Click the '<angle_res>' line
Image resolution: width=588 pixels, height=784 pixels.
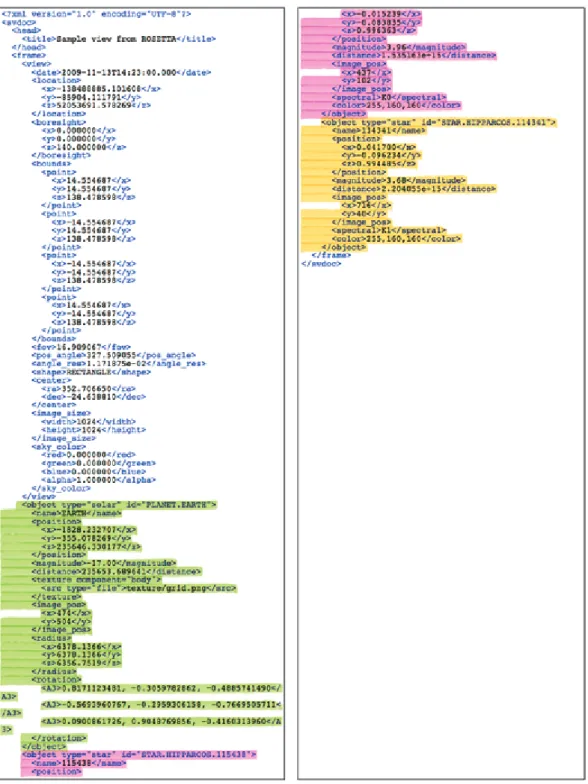click(118, 364)
